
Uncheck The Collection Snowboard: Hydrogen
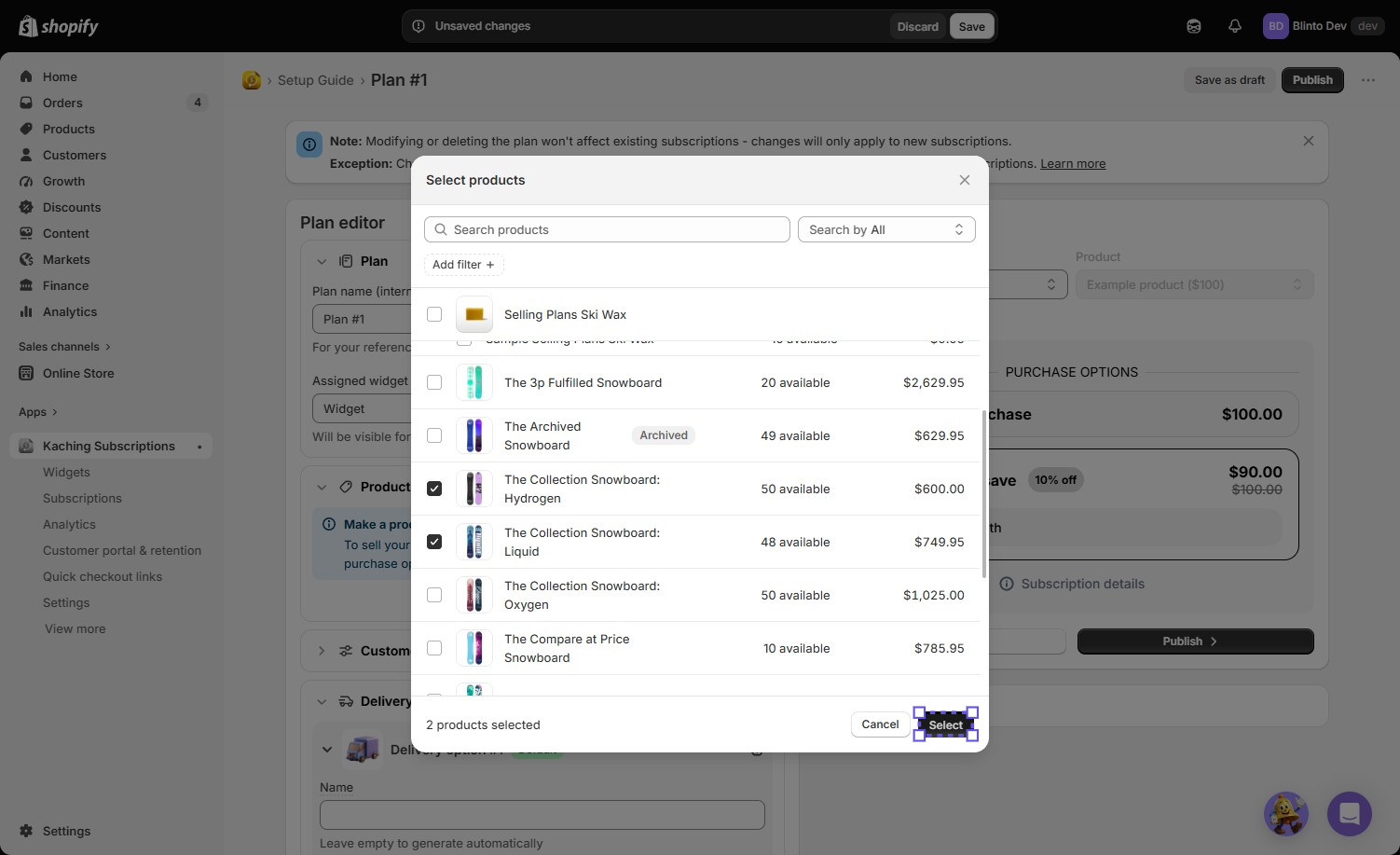click(x=434, y=489)
